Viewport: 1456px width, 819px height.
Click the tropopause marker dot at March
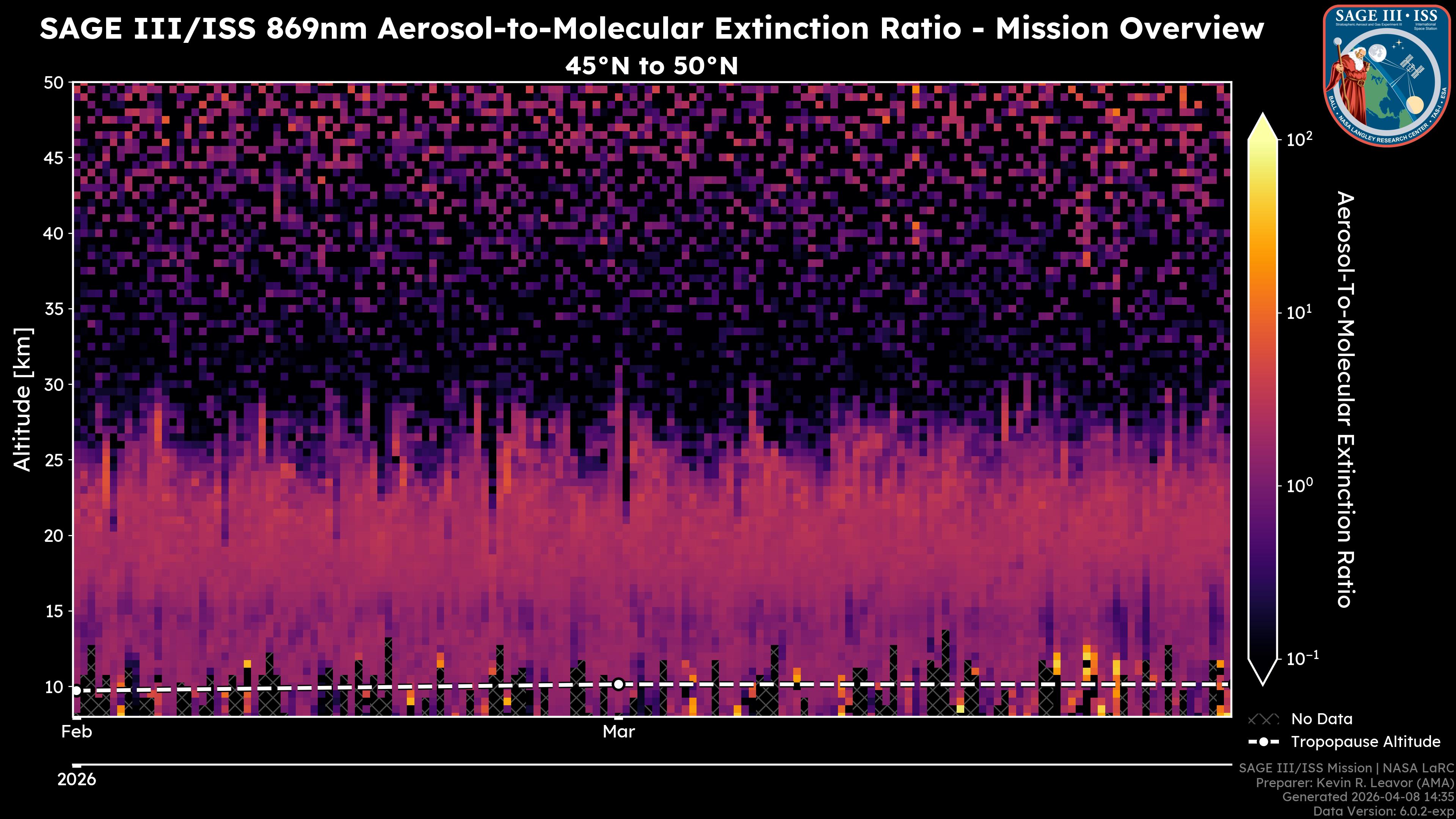618,684
